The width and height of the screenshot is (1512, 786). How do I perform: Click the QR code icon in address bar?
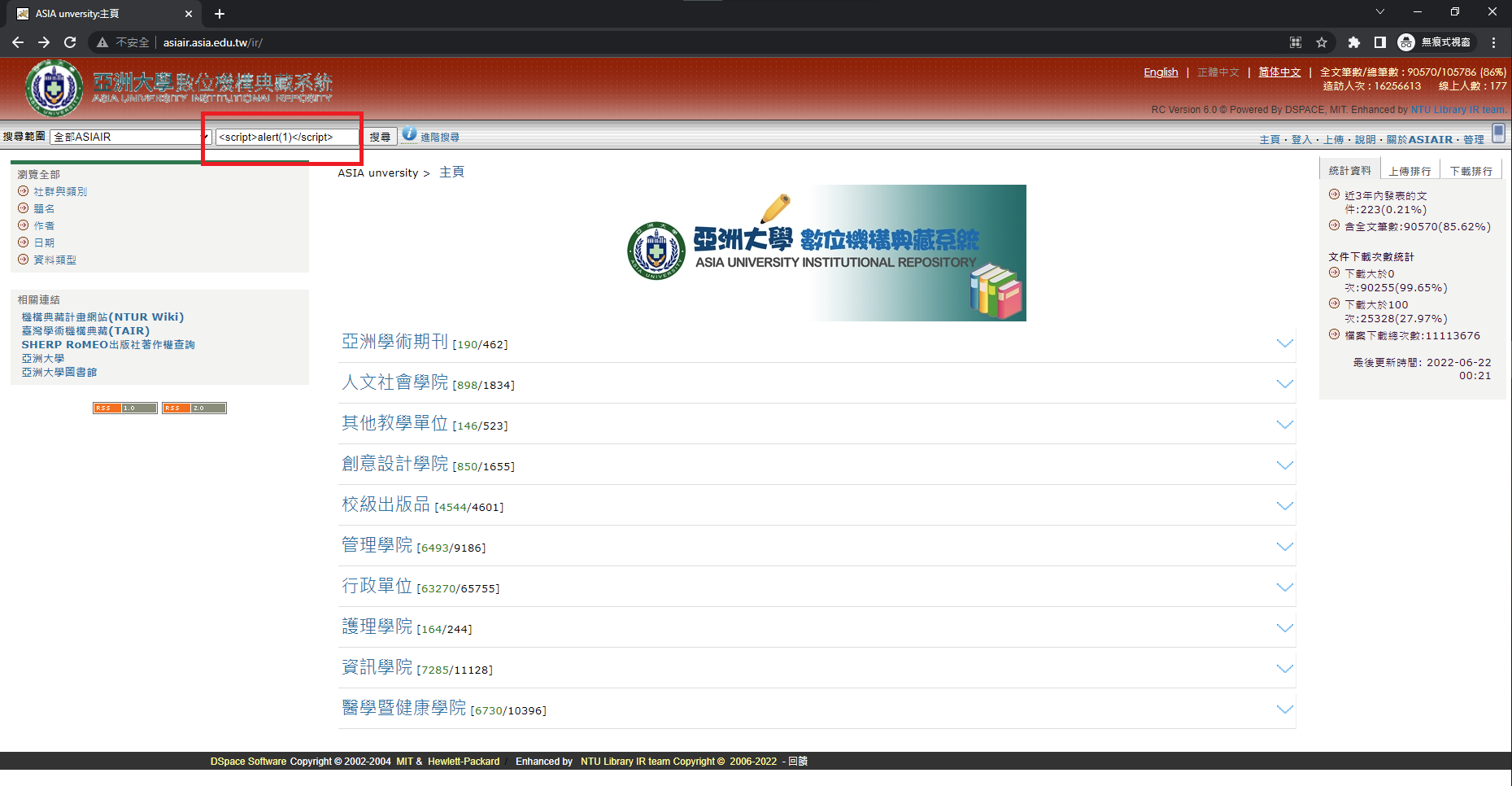point(1296,42)
